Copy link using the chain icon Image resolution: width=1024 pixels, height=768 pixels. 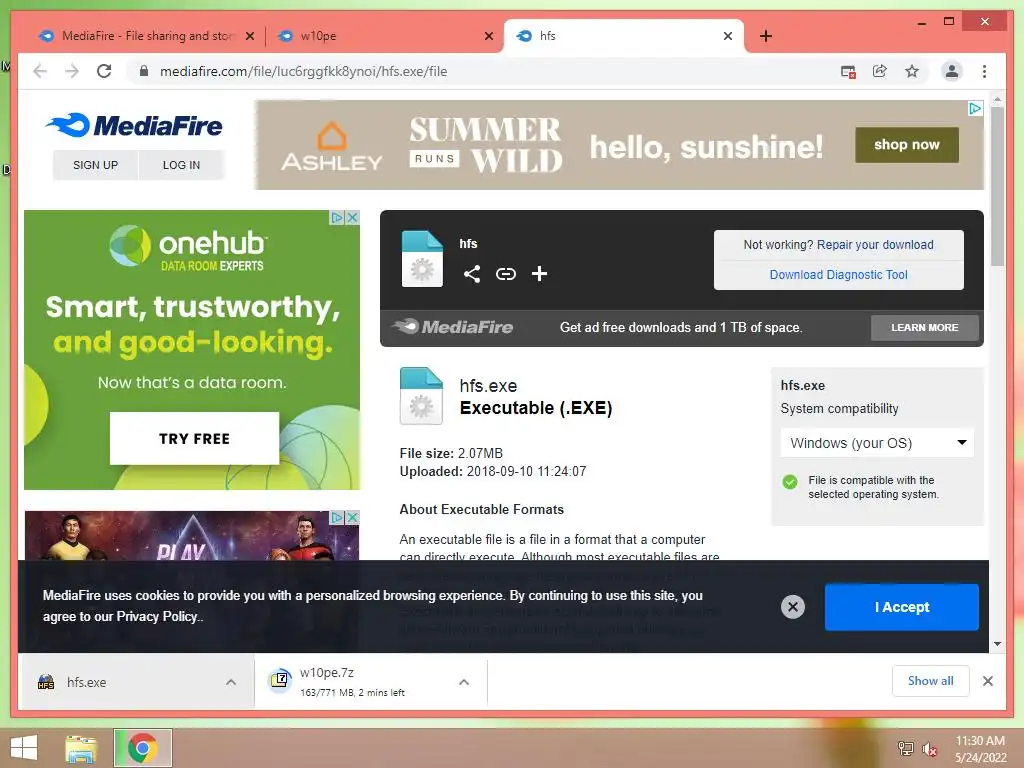click(x=505, y=274)
